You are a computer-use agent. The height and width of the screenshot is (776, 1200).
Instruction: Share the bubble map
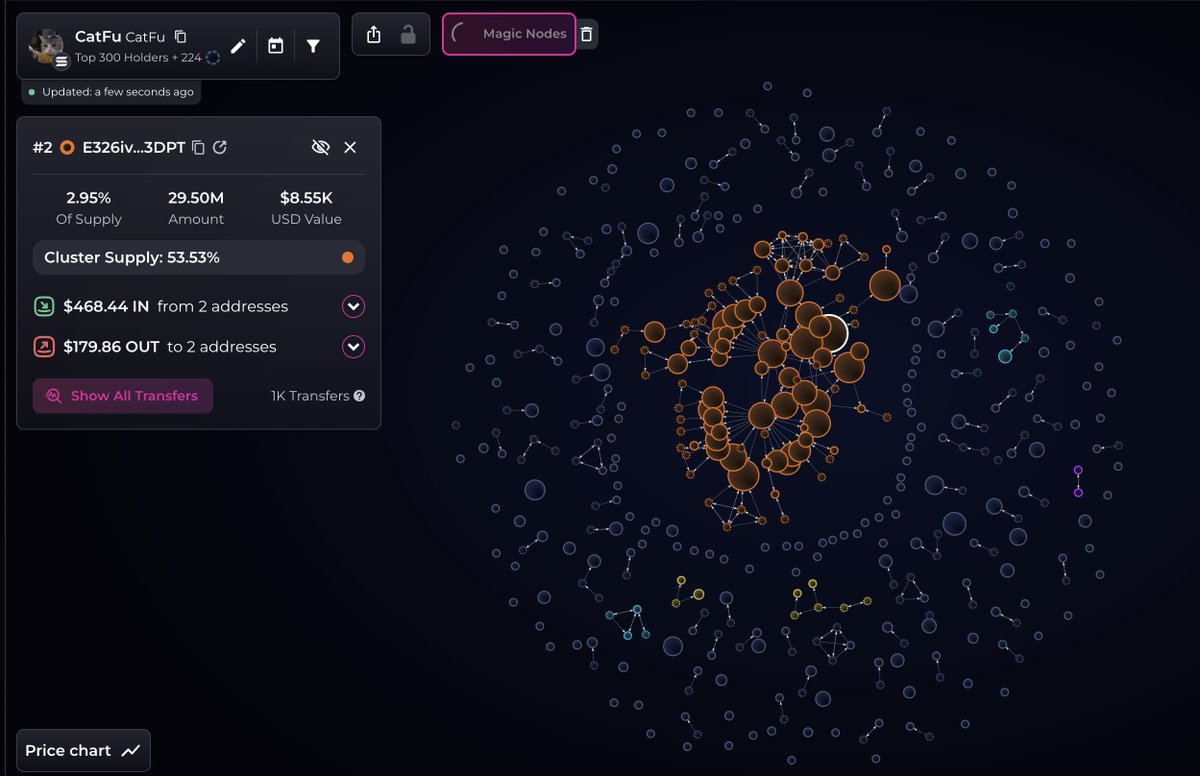(374, 34)
